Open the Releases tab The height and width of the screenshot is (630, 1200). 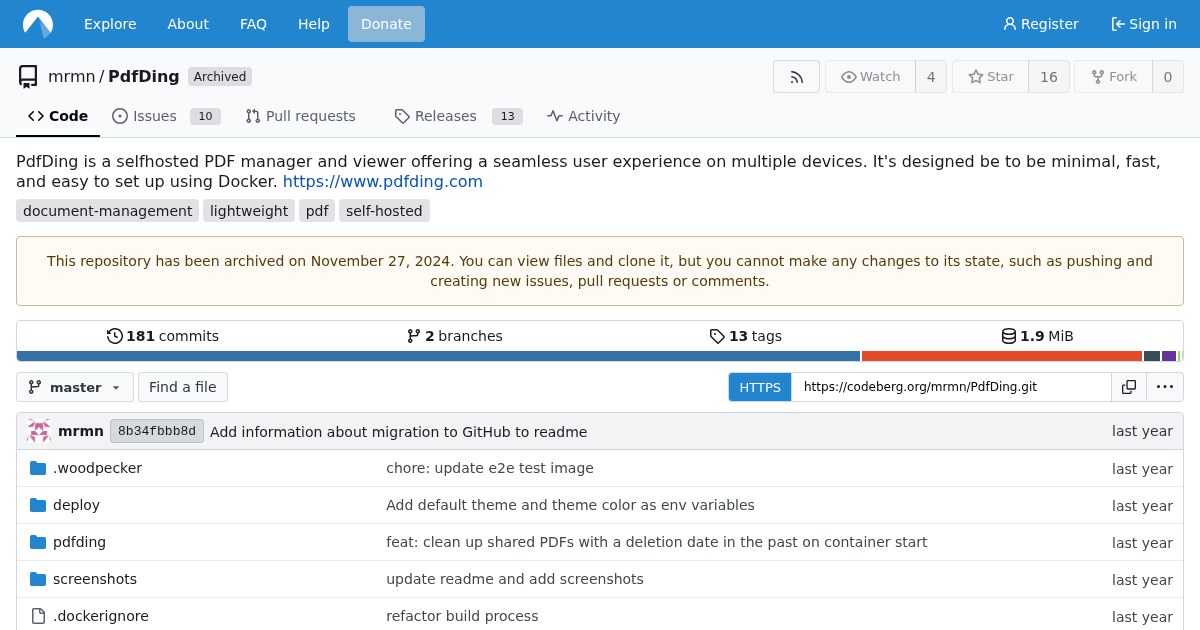[458, 116]
